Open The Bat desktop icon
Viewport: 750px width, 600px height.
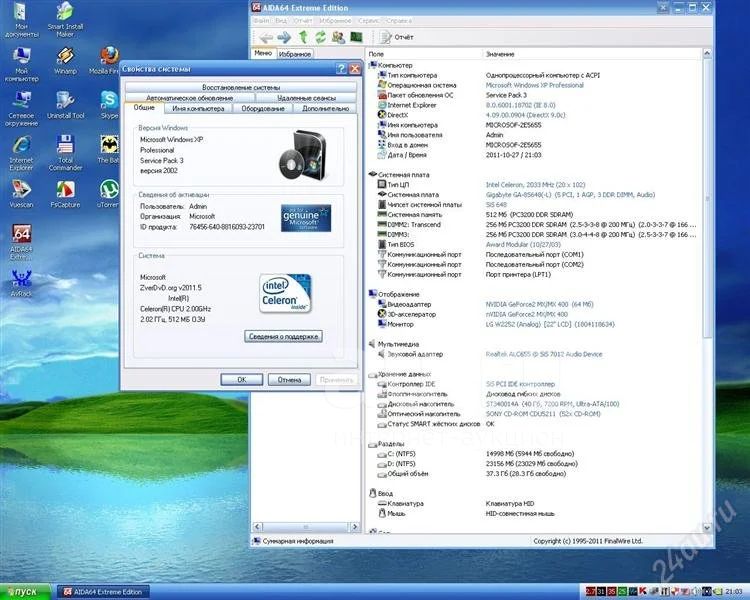[109, 150]
